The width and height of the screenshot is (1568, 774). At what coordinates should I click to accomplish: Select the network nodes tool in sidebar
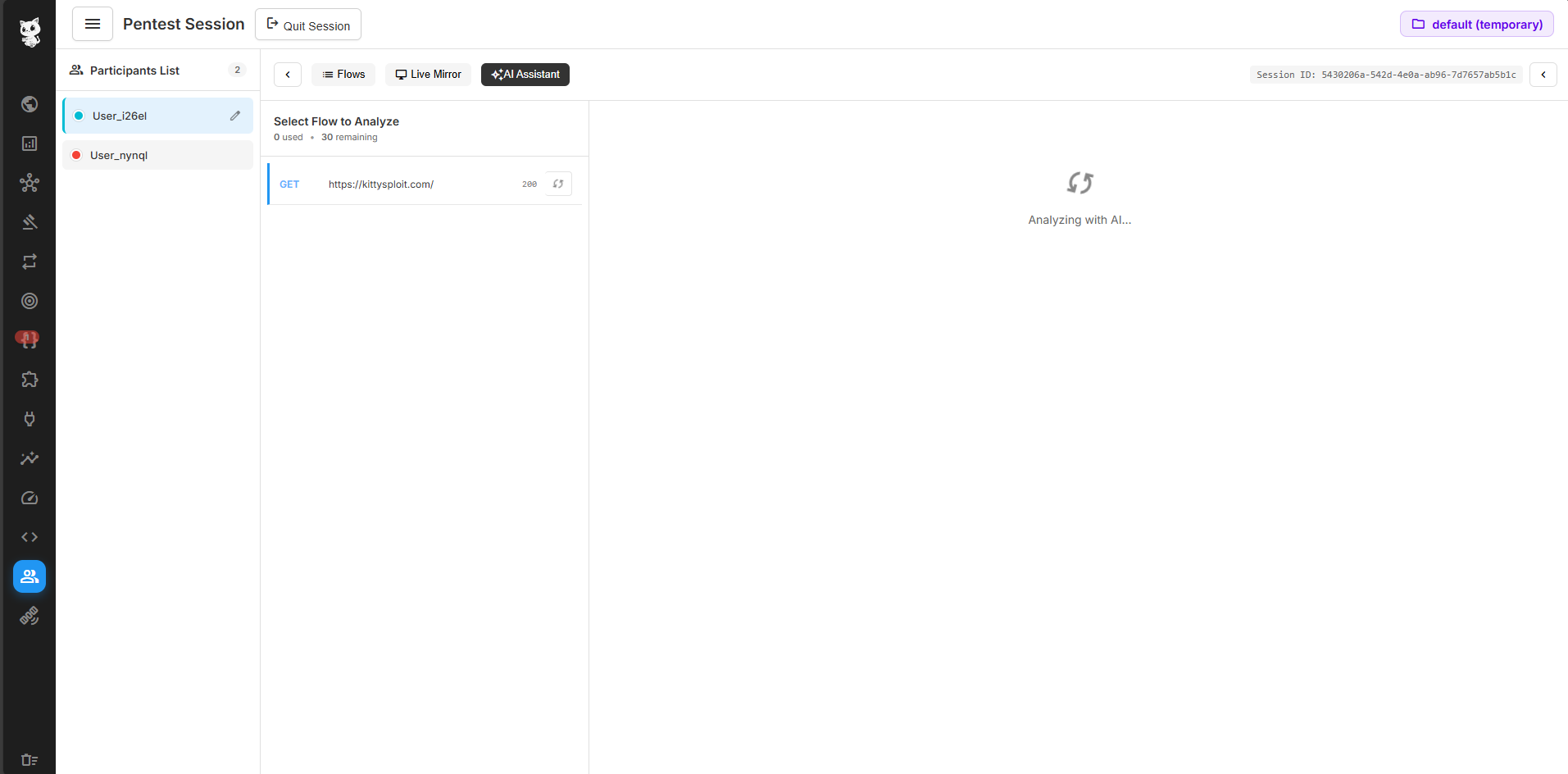(x=29, y=183)
